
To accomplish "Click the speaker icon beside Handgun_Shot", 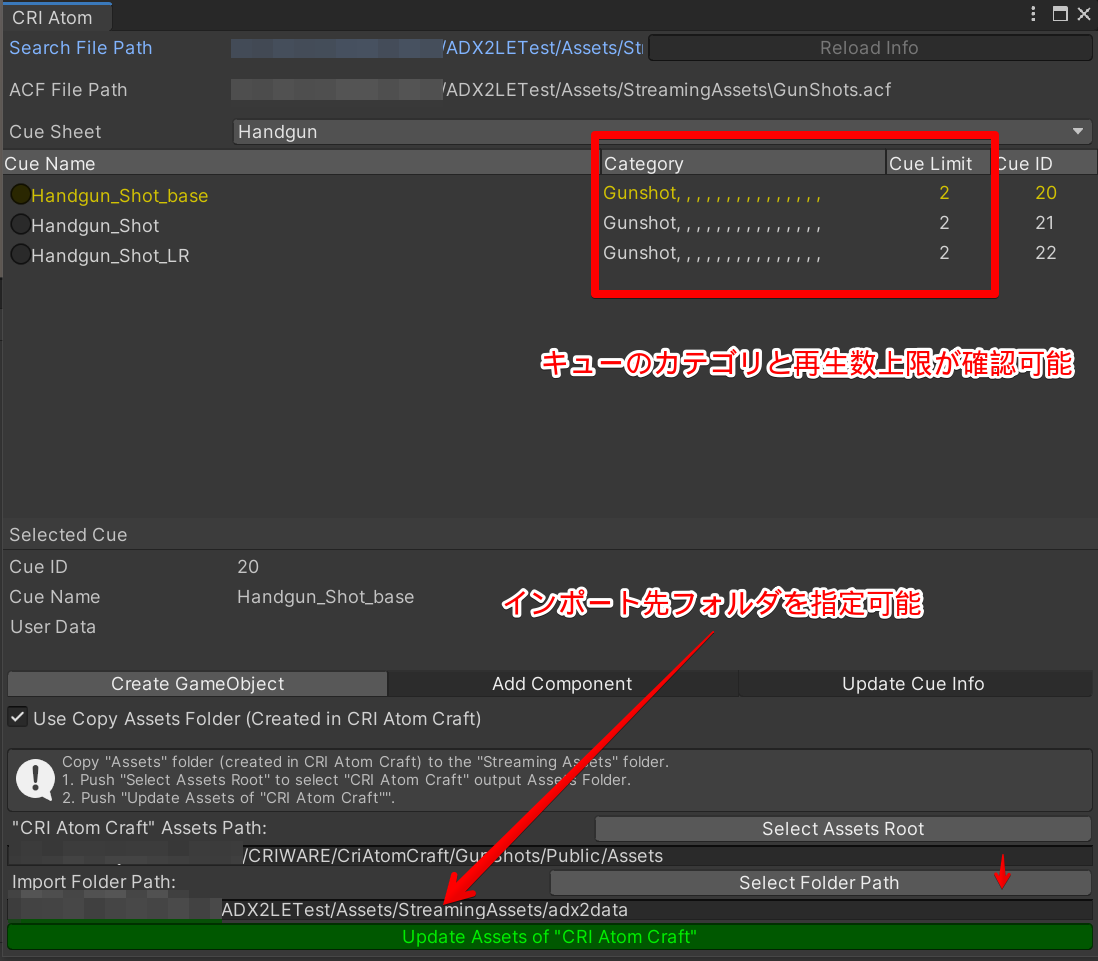I will point(20,225).
